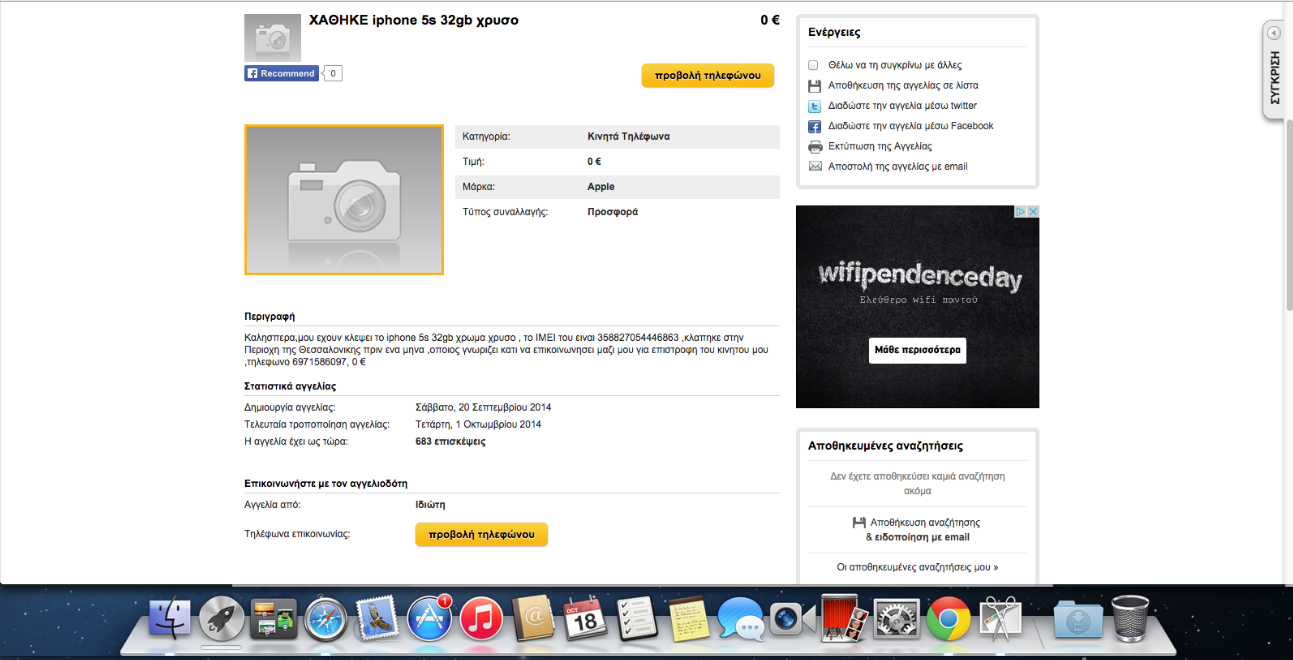
Task: Click 'Διαδώστε την αγγελία μέσω Facebook' link
Action: 911,126
